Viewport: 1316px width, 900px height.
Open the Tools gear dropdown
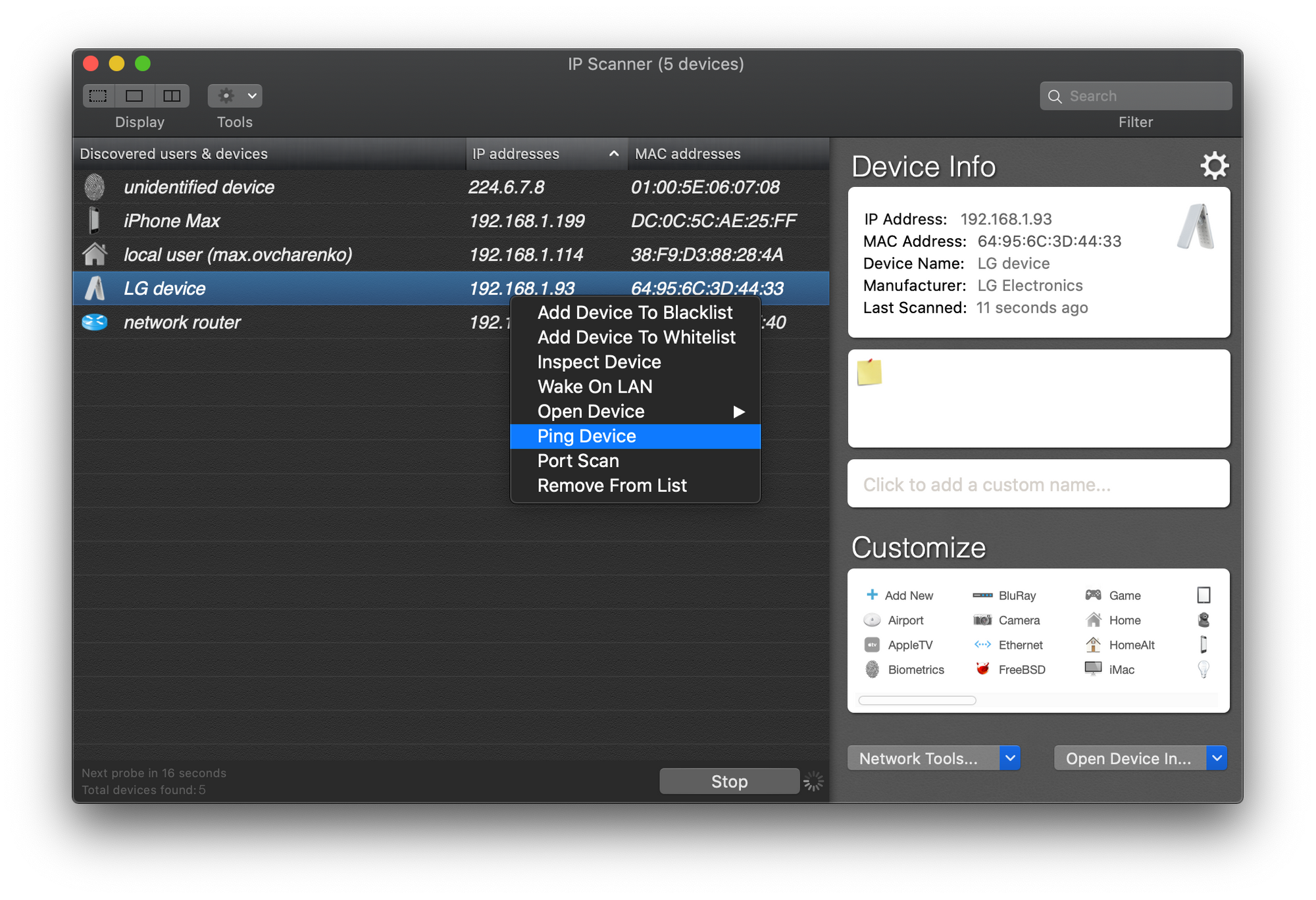click(x=235, y=96)
